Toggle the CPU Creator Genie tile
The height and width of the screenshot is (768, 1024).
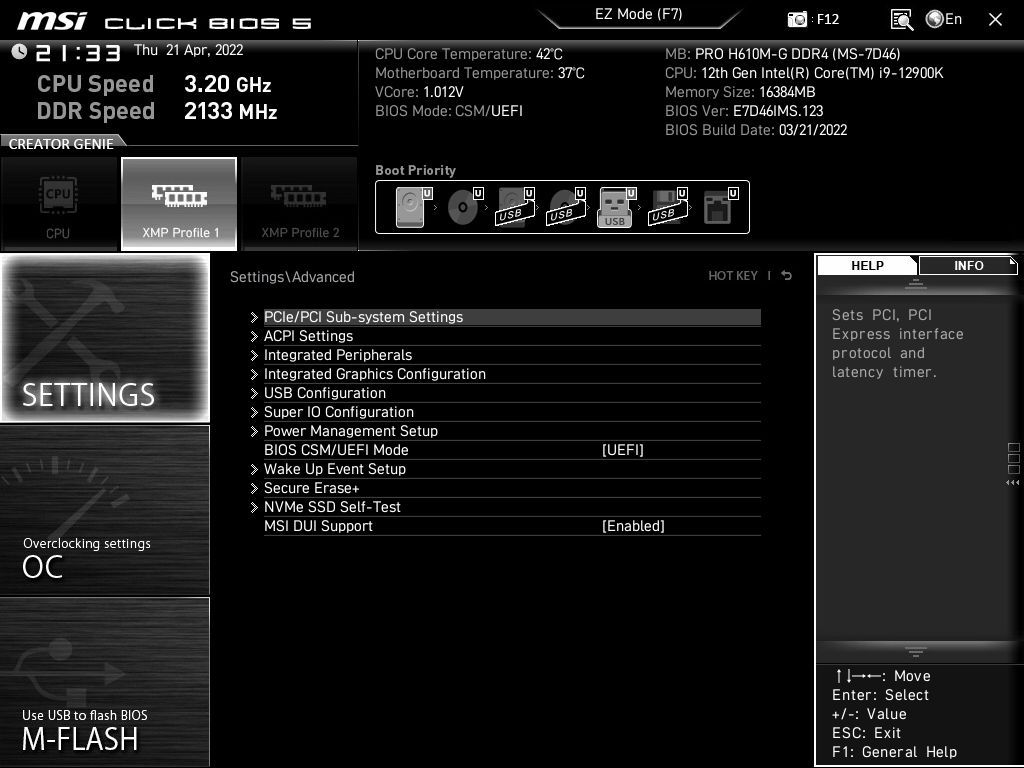(x=59, y=204)
